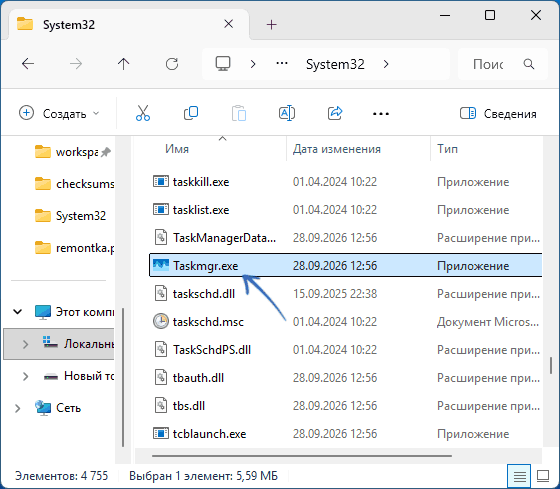Image resolution: width=560 pixels, height=489 pixels.
Task: Click the tcblaunch.exe application icon
Action: [x=161, y=434]
